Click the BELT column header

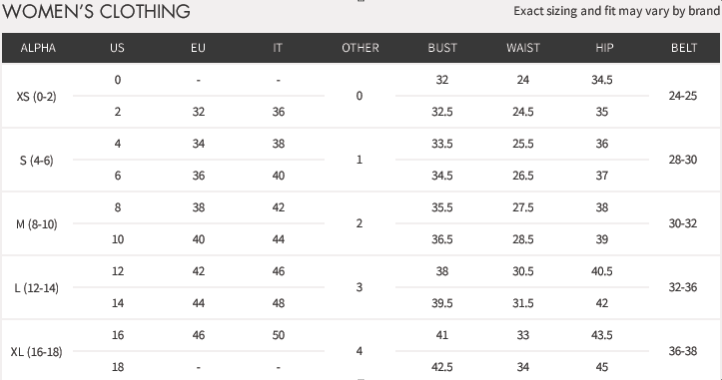[x=684, y=48]
